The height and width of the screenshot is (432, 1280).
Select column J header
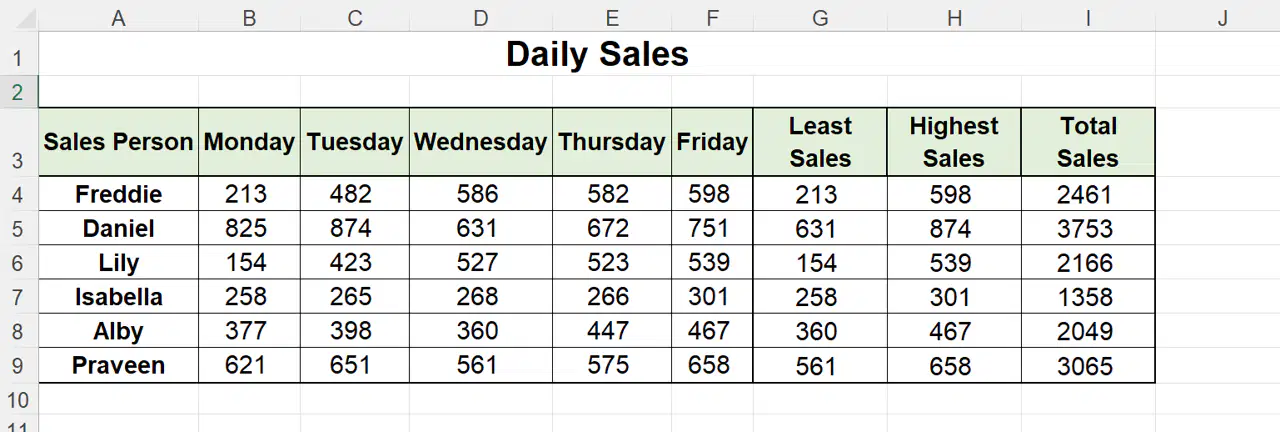[x=1222, y=16]
